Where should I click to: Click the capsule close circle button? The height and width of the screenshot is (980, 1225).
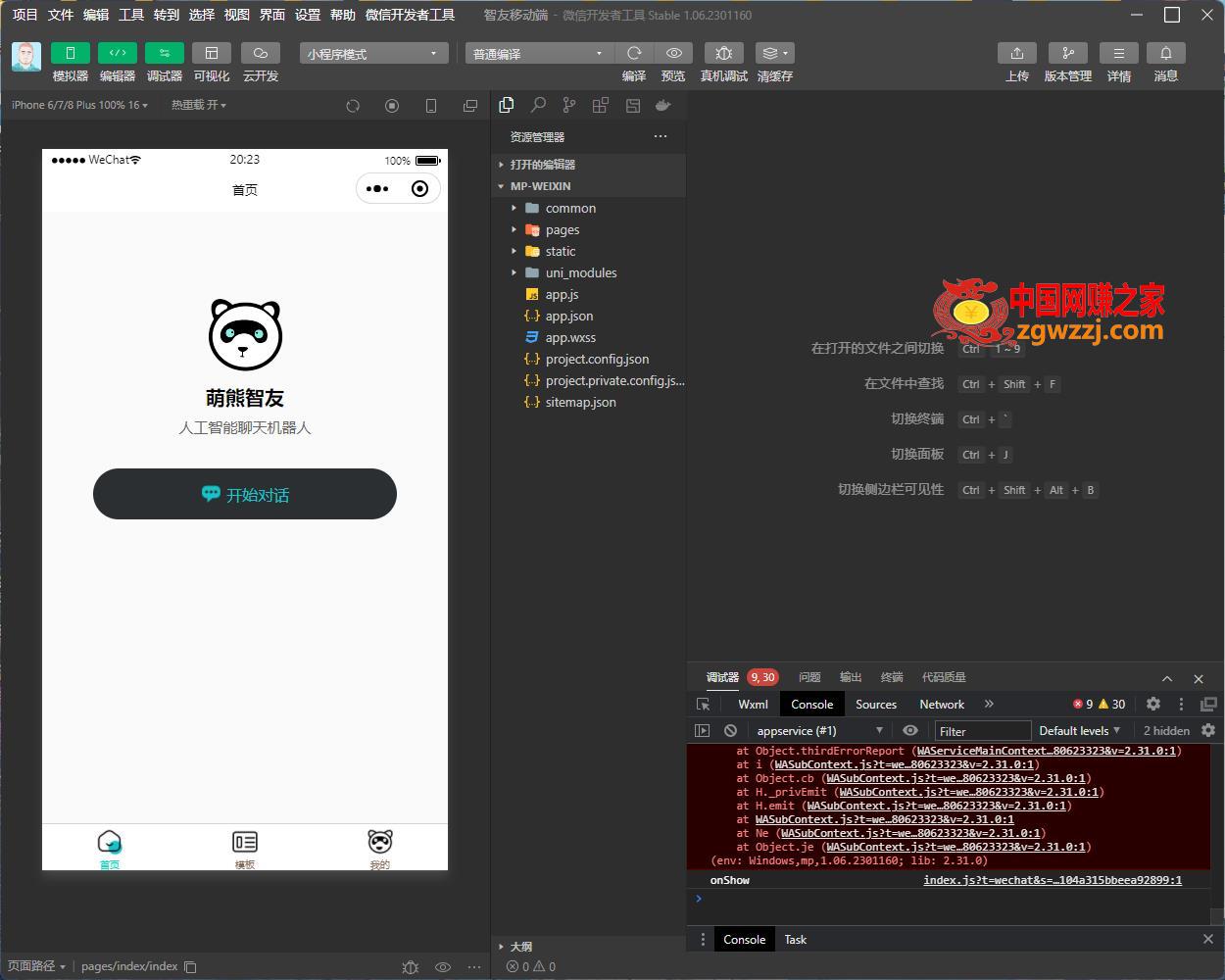tap(419, 189)
